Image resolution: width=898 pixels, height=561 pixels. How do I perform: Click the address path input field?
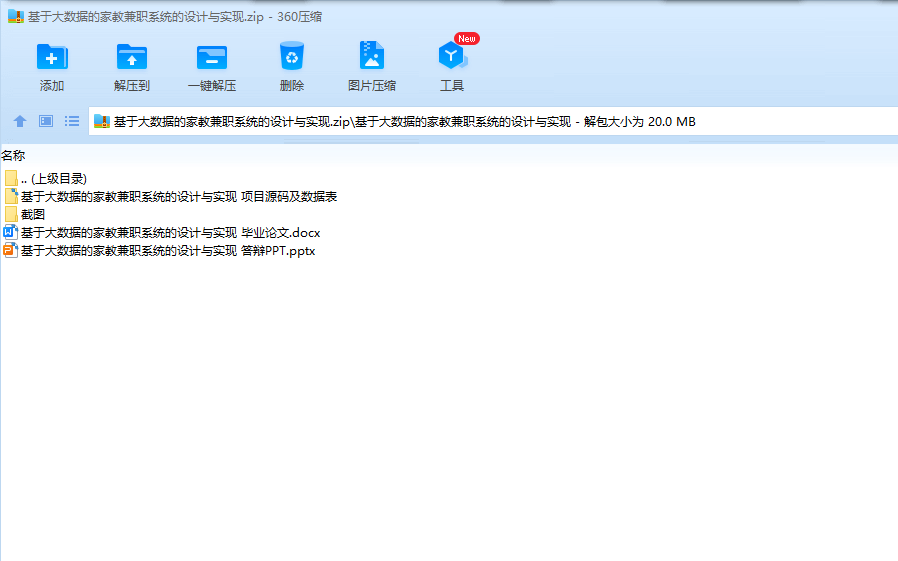[493, 121]
